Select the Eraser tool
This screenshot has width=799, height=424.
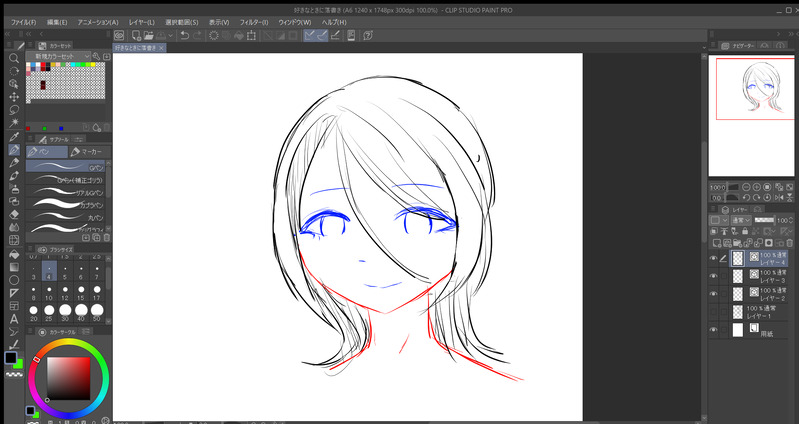coord(14,213)
